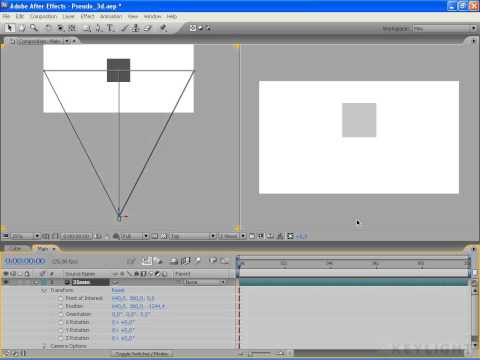480x360 pixels.
Task: Open the Full resolution dropdown
Action: [135, 236]
